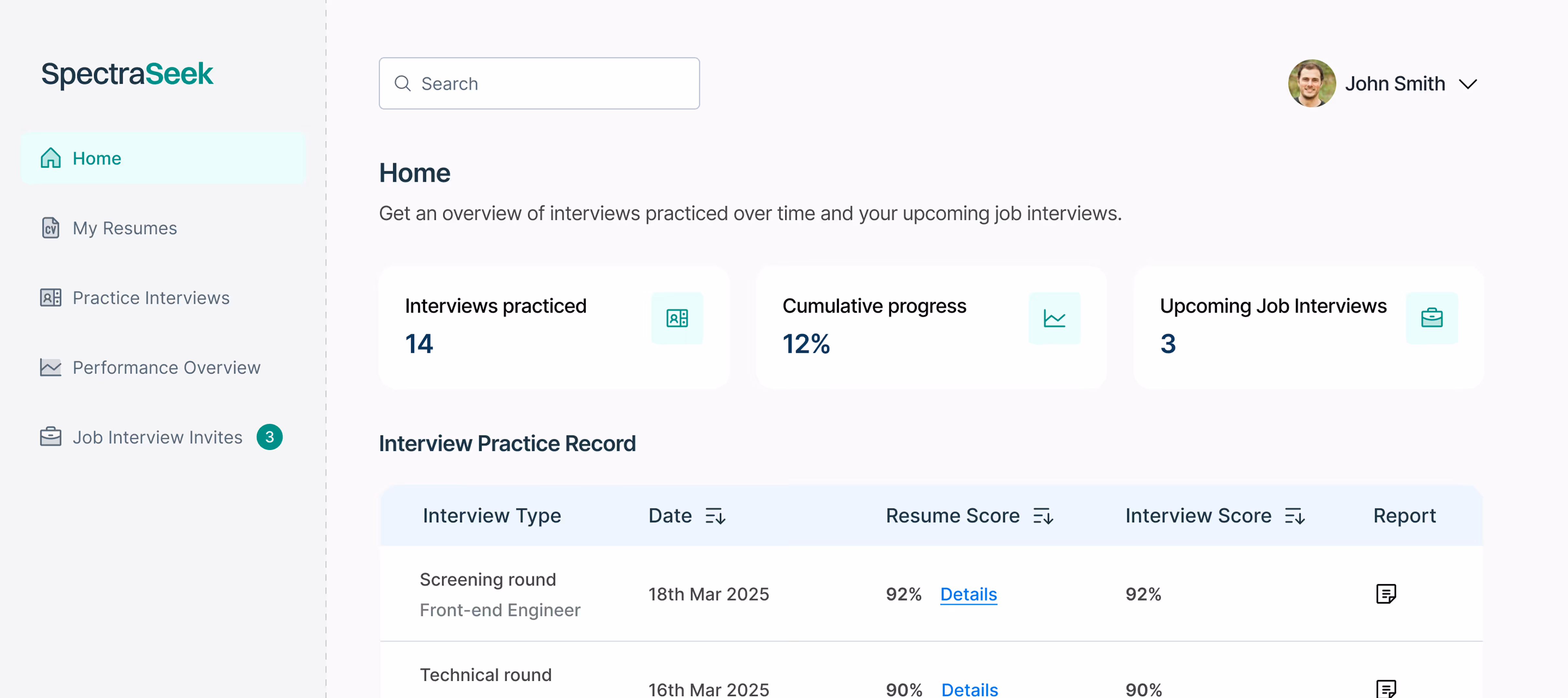Viewport: 1568px width, 698px height.
Task: Click the 92% interview score cell
Action: point(1143,594)
